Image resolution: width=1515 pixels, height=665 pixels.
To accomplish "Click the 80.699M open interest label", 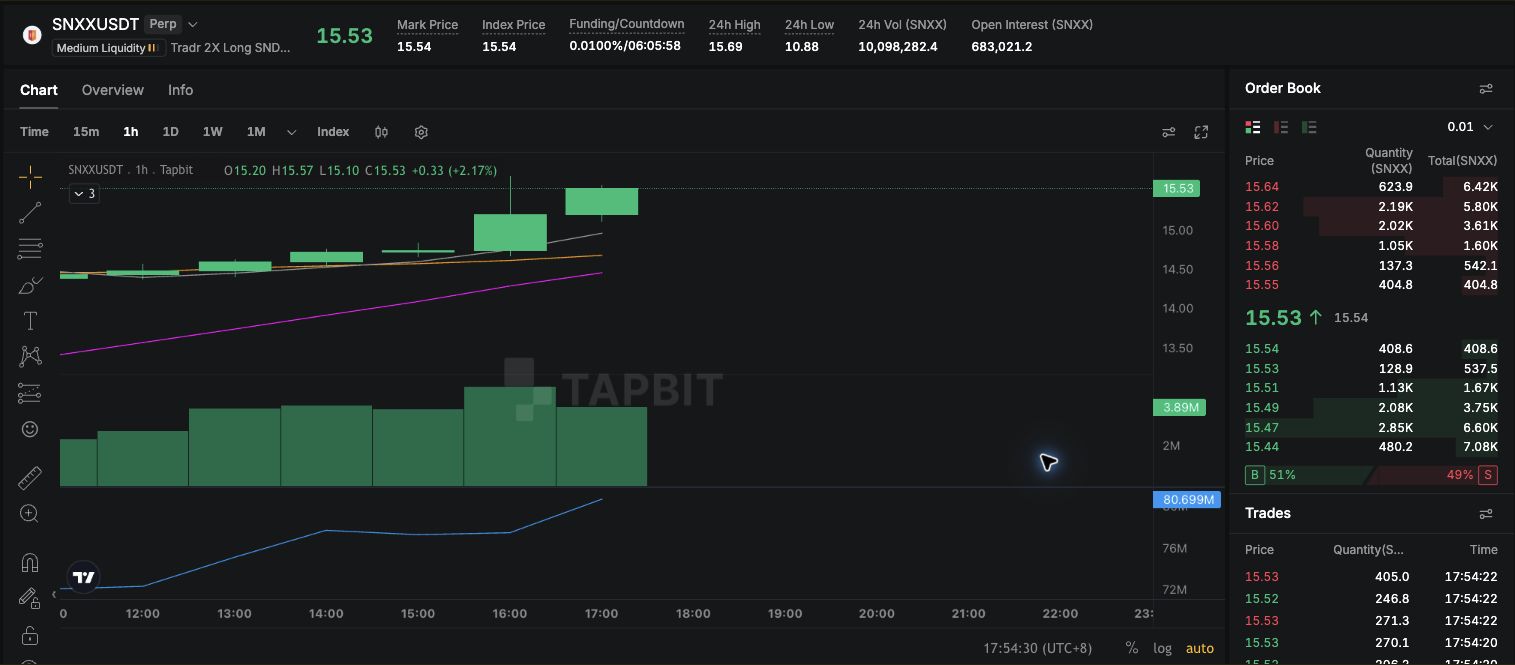I will (x=1187, y=499).
